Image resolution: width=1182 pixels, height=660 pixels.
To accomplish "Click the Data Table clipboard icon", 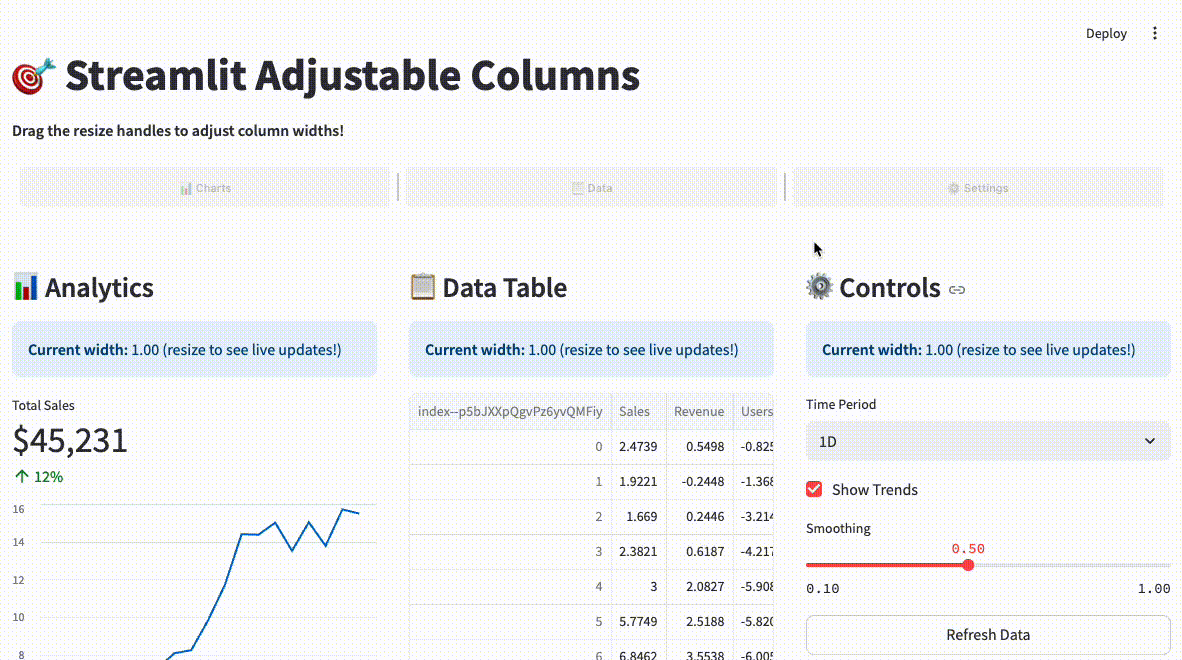I will (422, 287).
